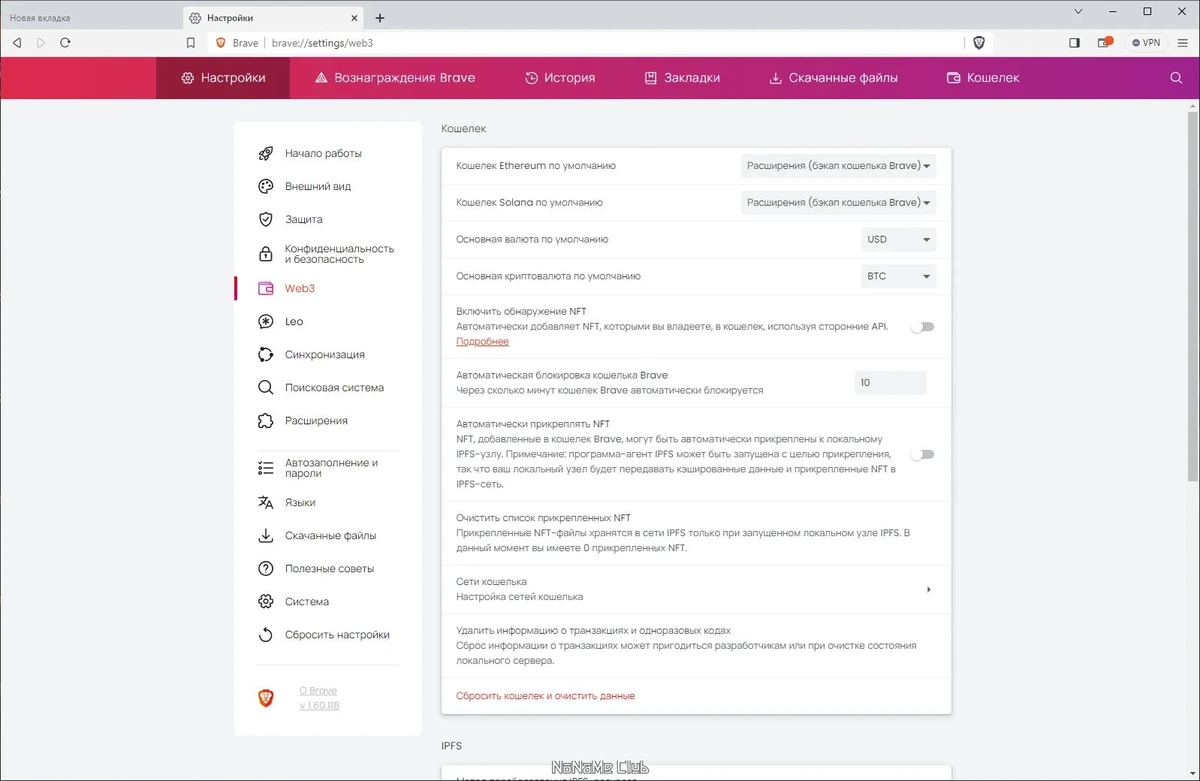Select Внешний вид text in sidebar
The height and width of the screenshot is (781, 1200).
coord(318,187)
